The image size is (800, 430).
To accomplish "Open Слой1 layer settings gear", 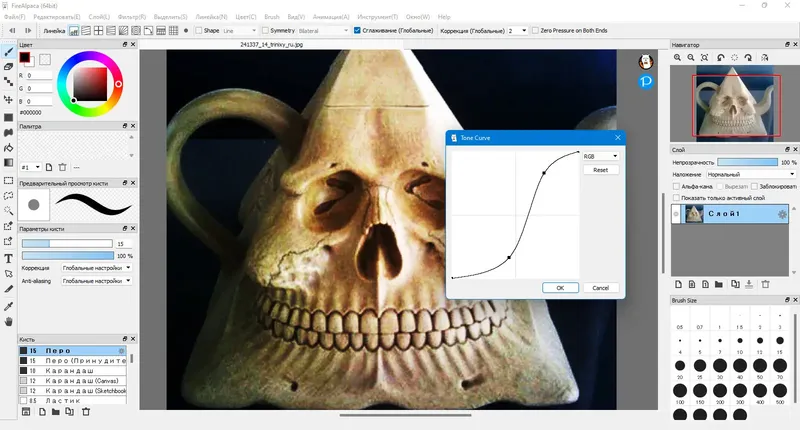I will pos(782,214).
